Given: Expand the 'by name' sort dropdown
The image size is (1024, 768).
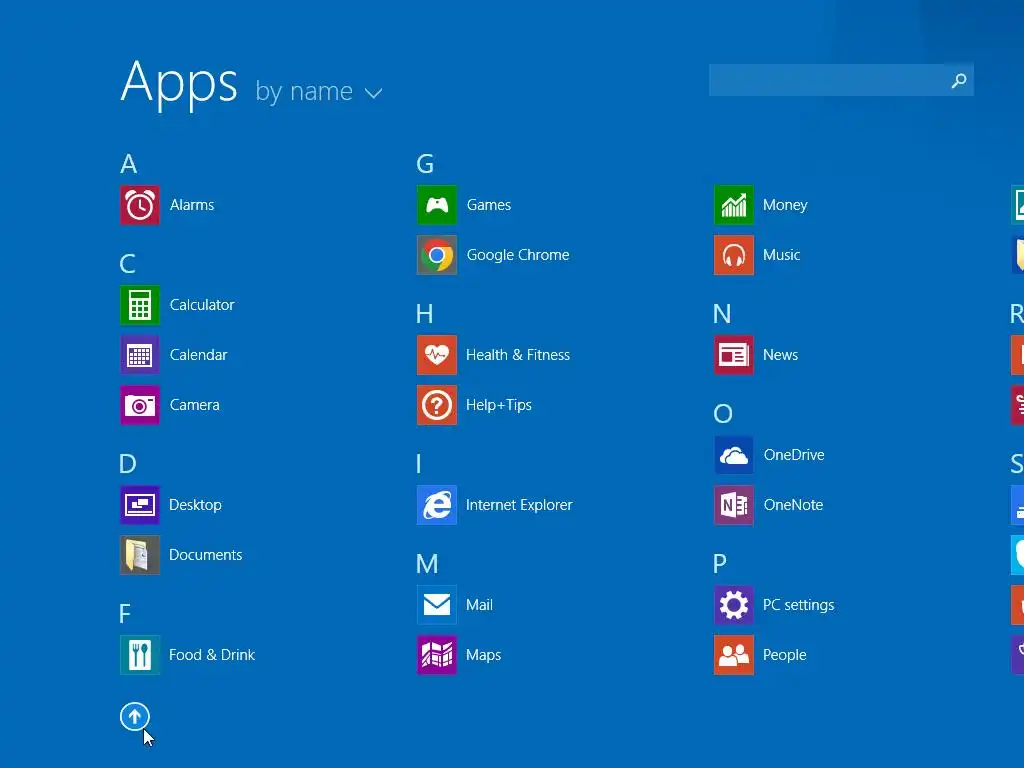Looking at the screenshot, I should click(x=319, y=91).
